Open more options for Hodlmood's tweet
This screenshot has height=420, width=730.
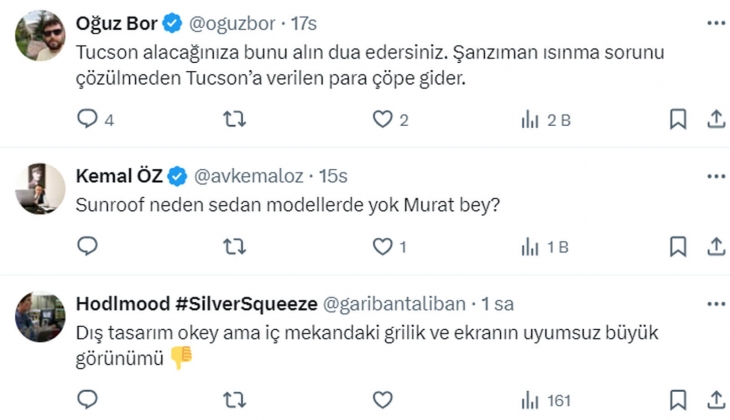(x=716, y=304)
